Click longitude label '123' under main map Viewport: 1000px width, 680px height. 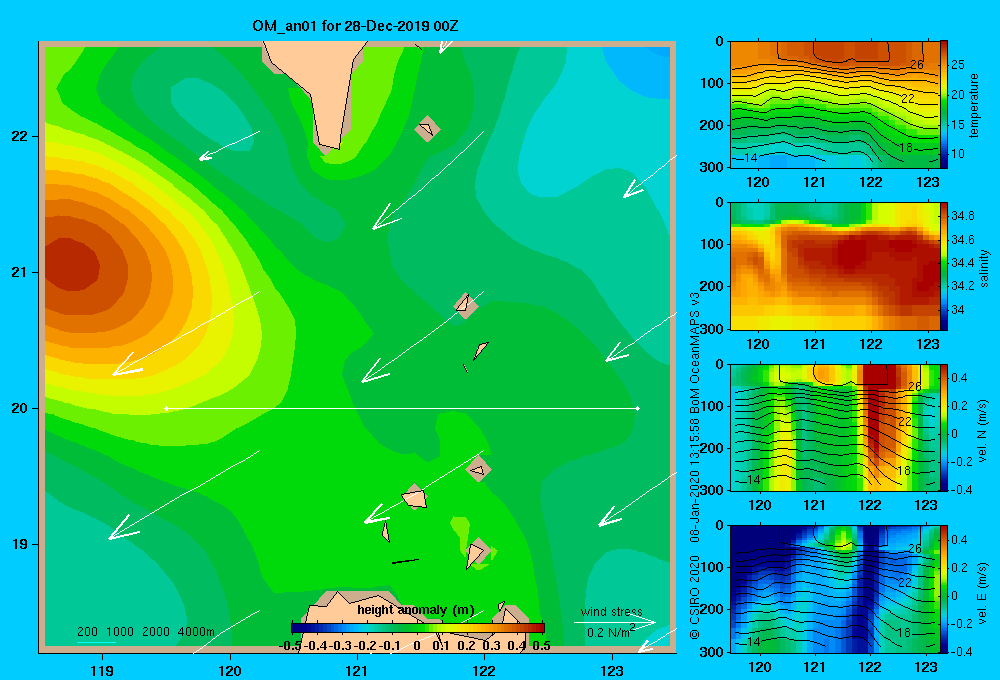pyautogui.click(x=612, y=670)
